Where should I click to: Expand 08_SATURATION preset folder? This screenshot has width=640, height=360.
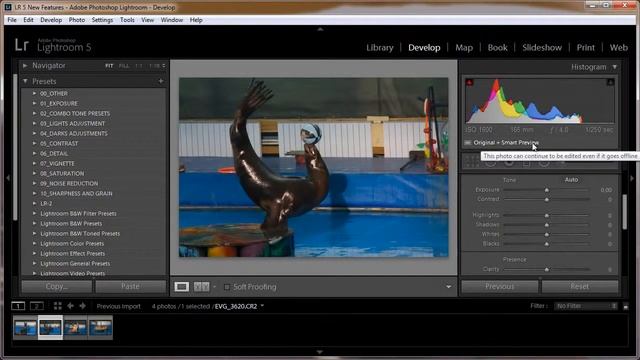tap(35, 173)
